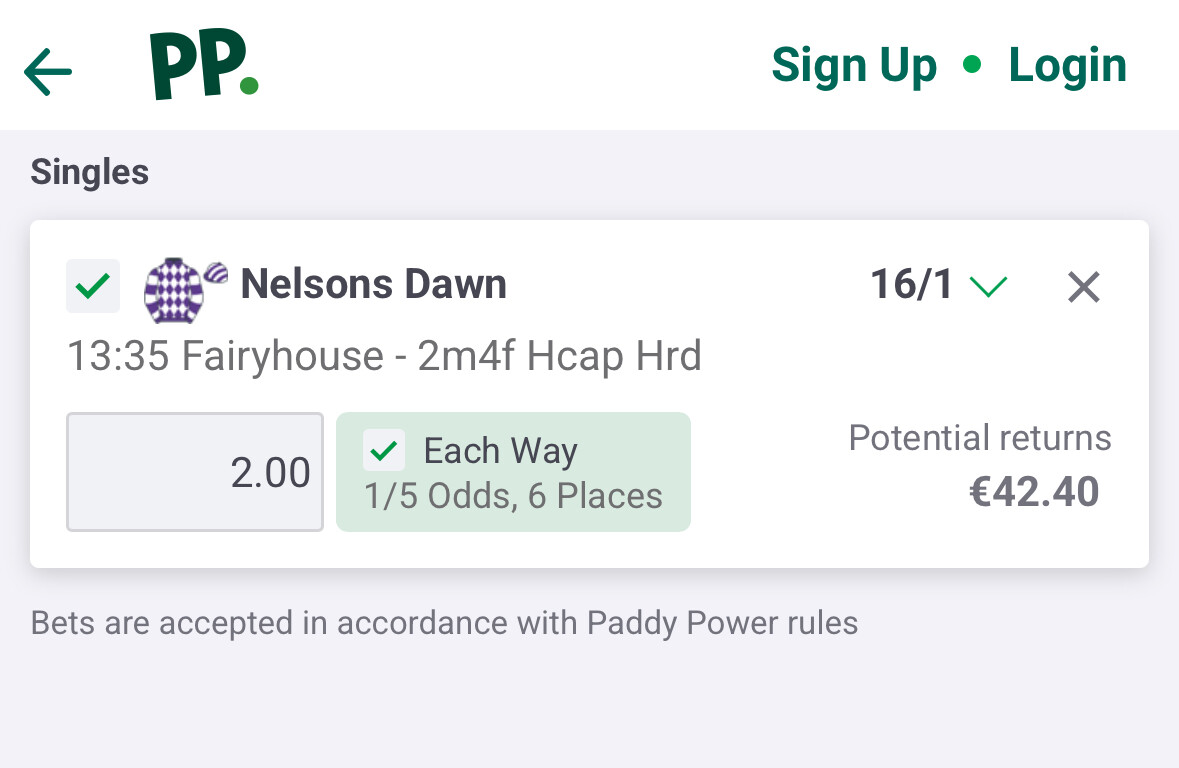Click the 16/1 odds value
The image size is (1179, 768).
coord(912,286)
